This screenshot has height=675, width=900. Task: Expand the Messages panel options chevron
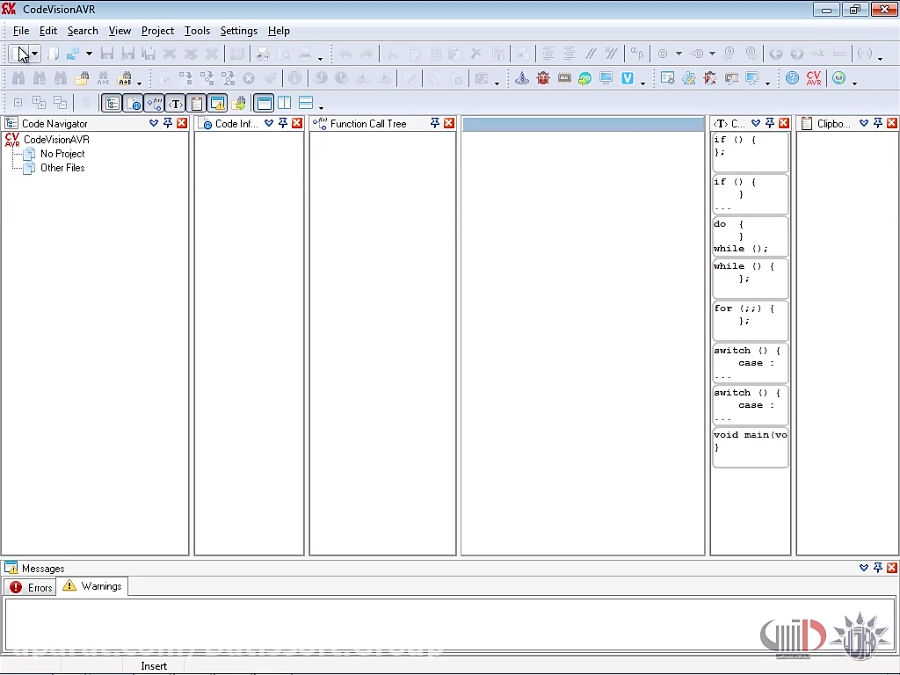864,568
